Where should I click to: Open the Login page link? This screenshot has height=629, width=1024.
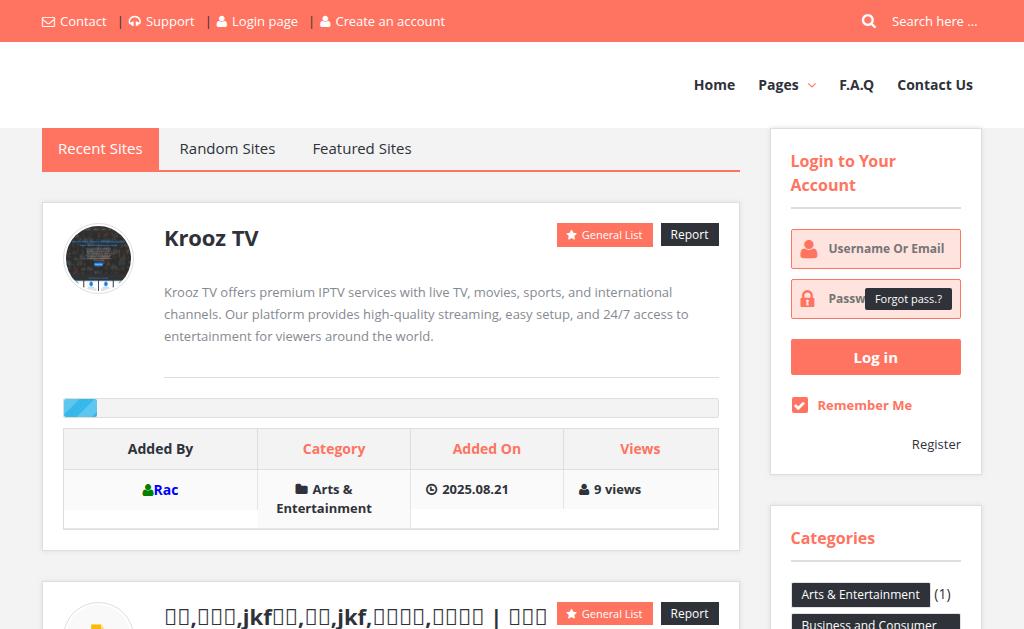[x=264, y=22]
